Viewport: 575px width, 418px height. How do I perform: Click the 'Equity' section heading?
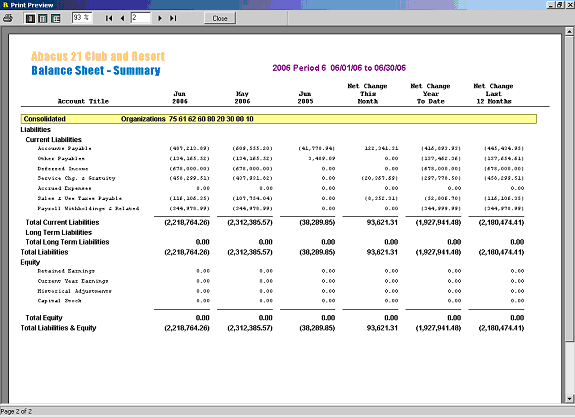(x=30, y=262)
